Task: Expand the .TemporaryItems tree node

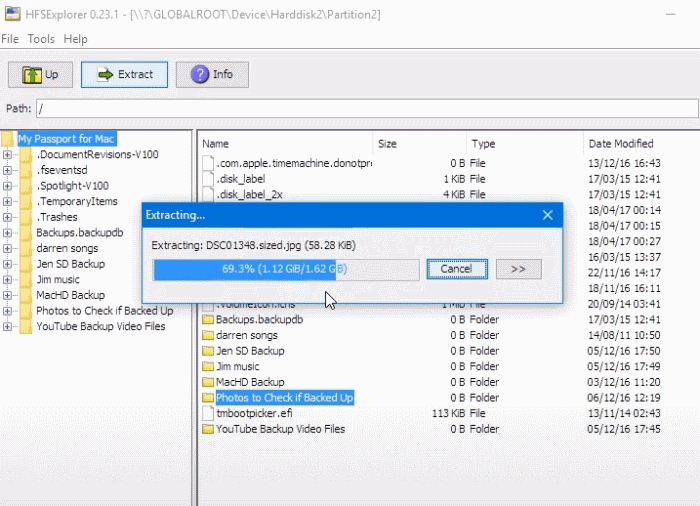Action: pyautogui.click(x=7, y=201)
